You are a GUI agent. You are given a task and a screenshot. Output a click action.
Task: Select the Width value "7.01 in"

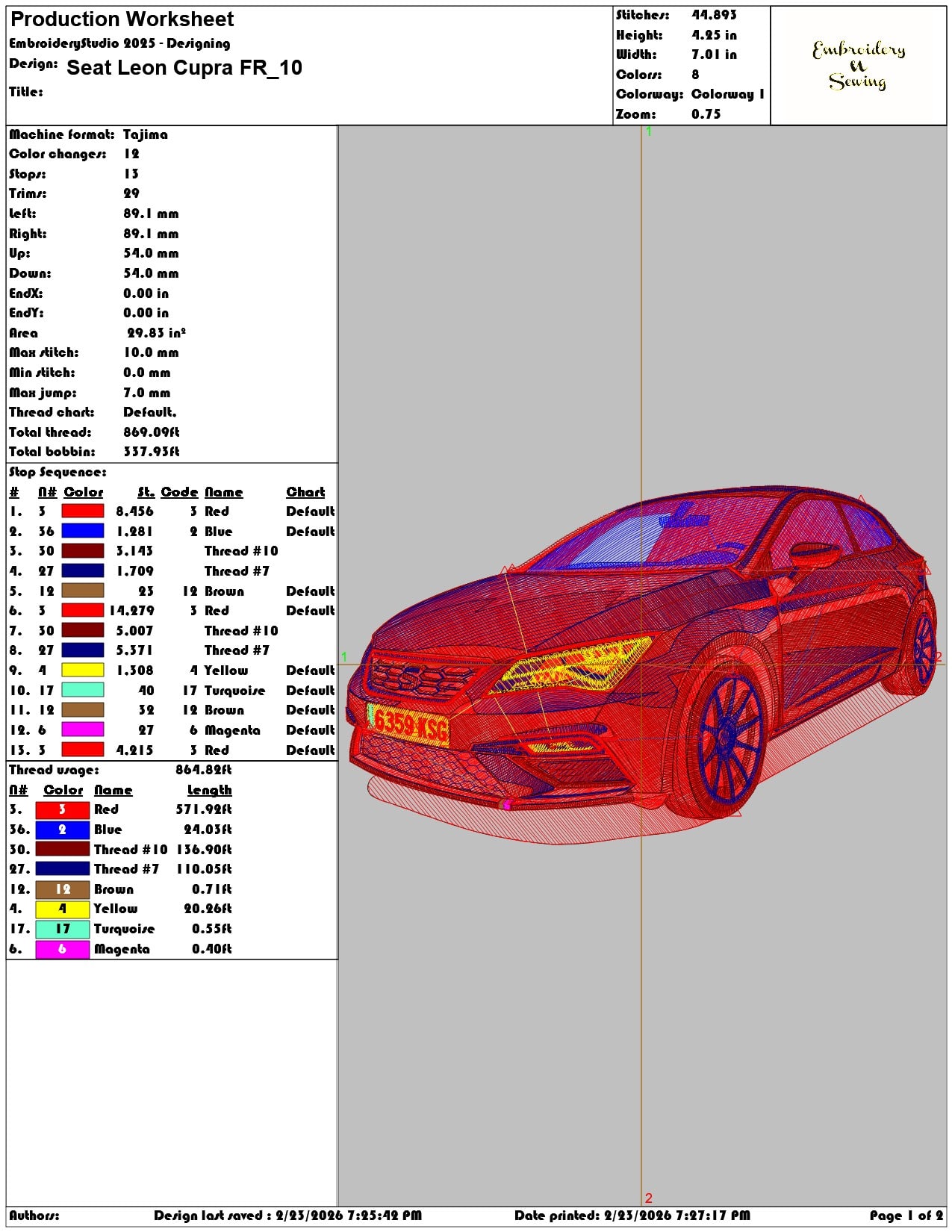coord(714,55)
